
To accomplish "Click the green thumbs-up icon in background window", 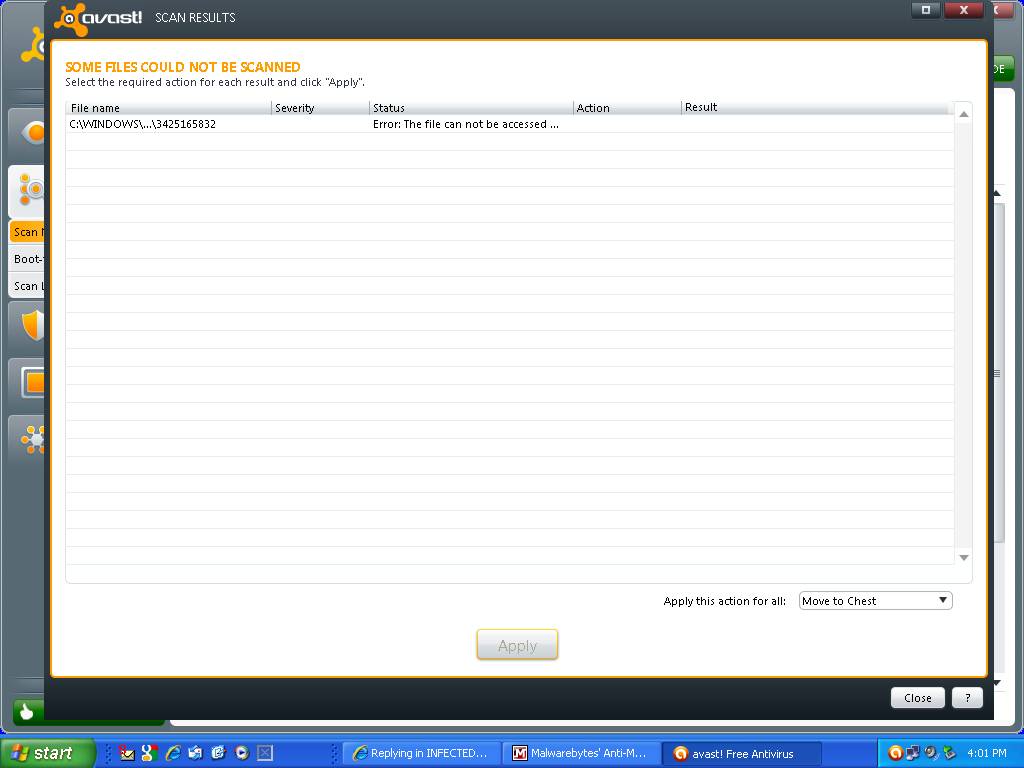I will (x=27, y=711).
